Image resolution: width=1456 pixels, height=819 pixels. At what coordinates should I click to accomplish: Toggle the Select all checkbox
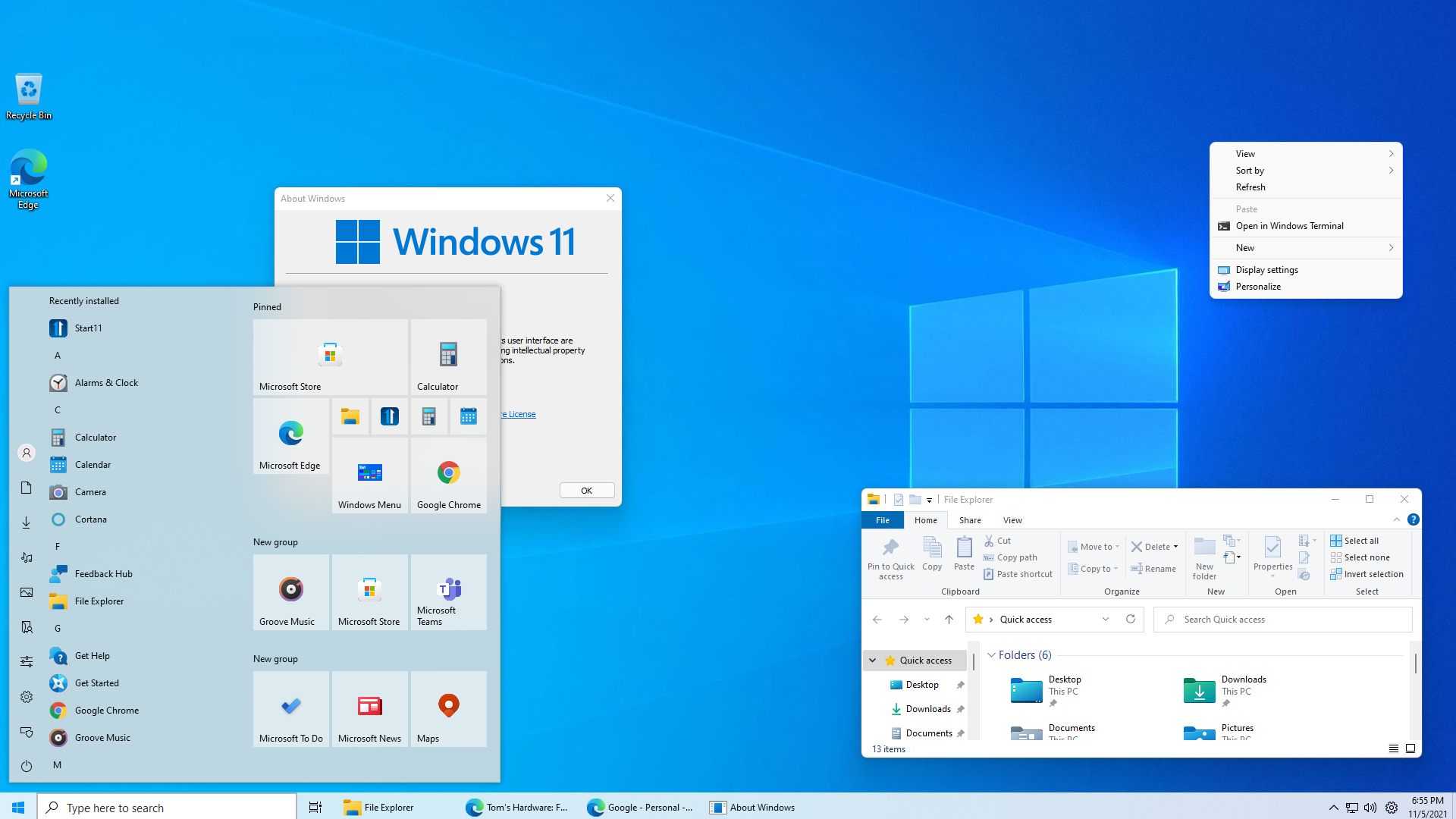click(1357, 540)
